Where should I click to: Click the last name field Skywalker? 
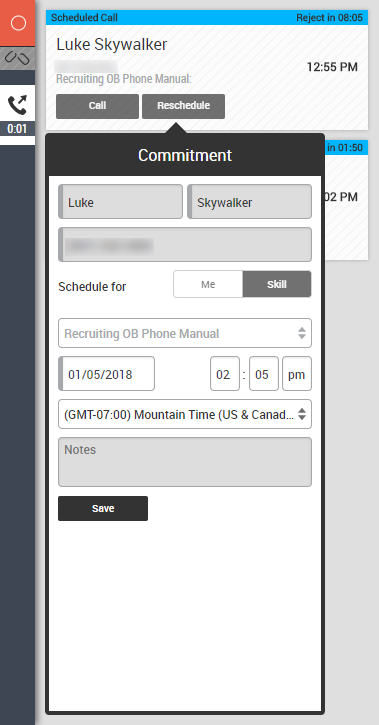tap(250, 202)
